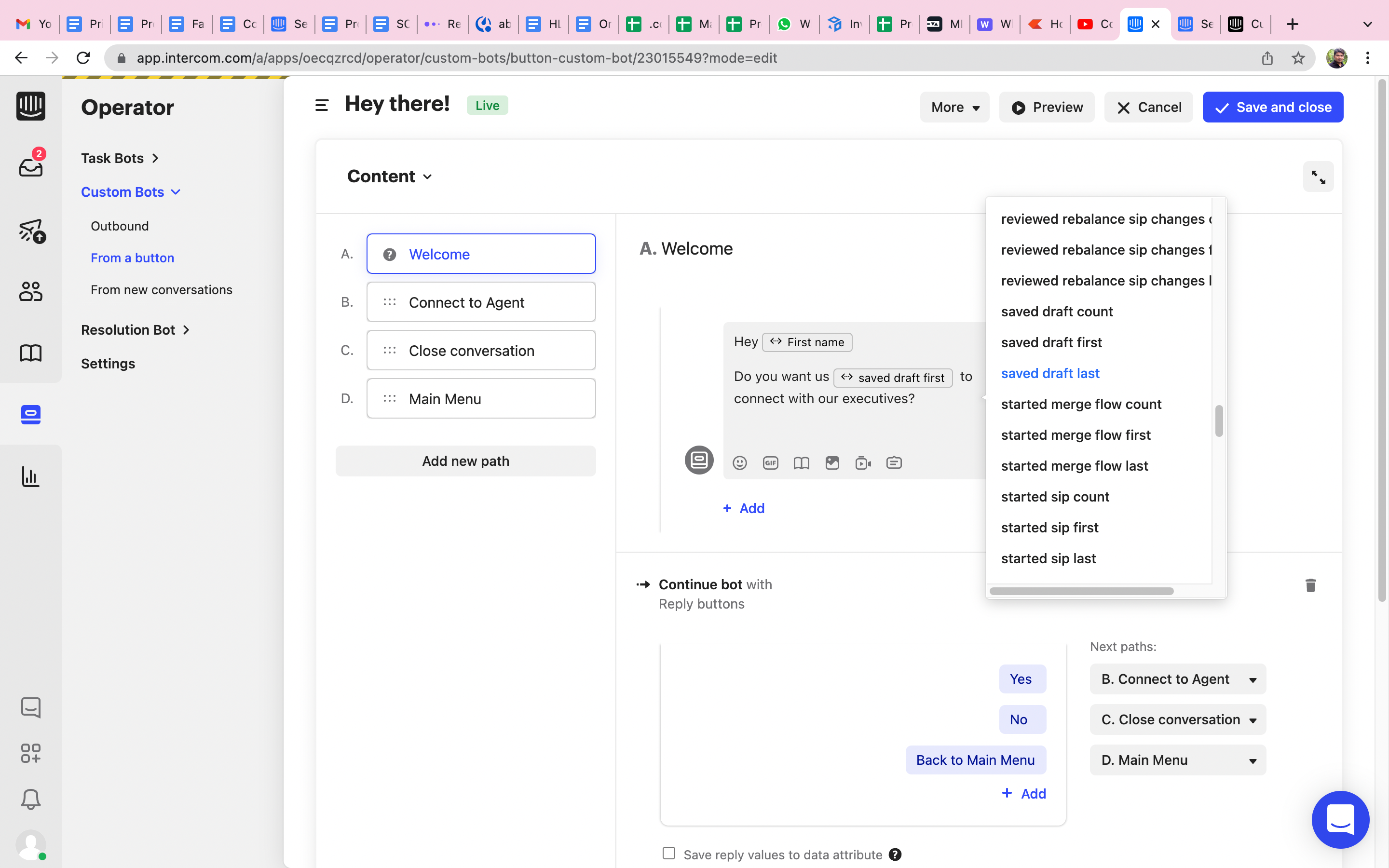Click Save and close button
Viewport: 1389px width, 868px height.
point(1272,108)
